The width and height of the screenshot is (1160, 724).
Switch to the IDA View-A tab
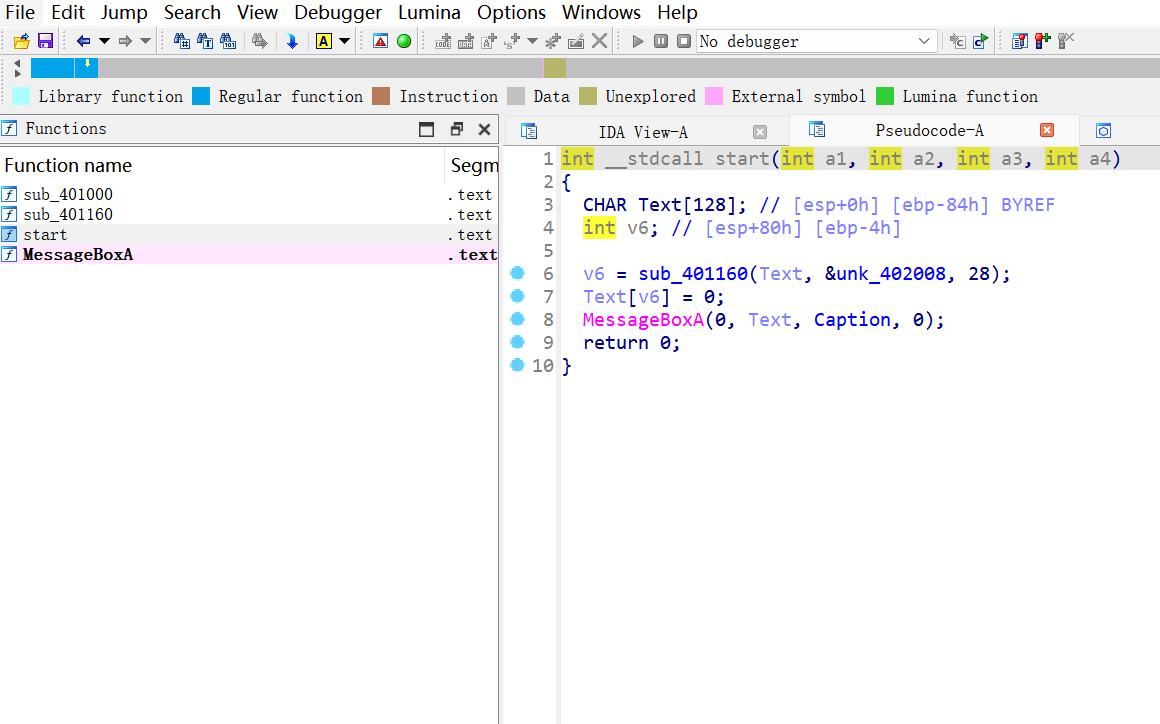642,132
